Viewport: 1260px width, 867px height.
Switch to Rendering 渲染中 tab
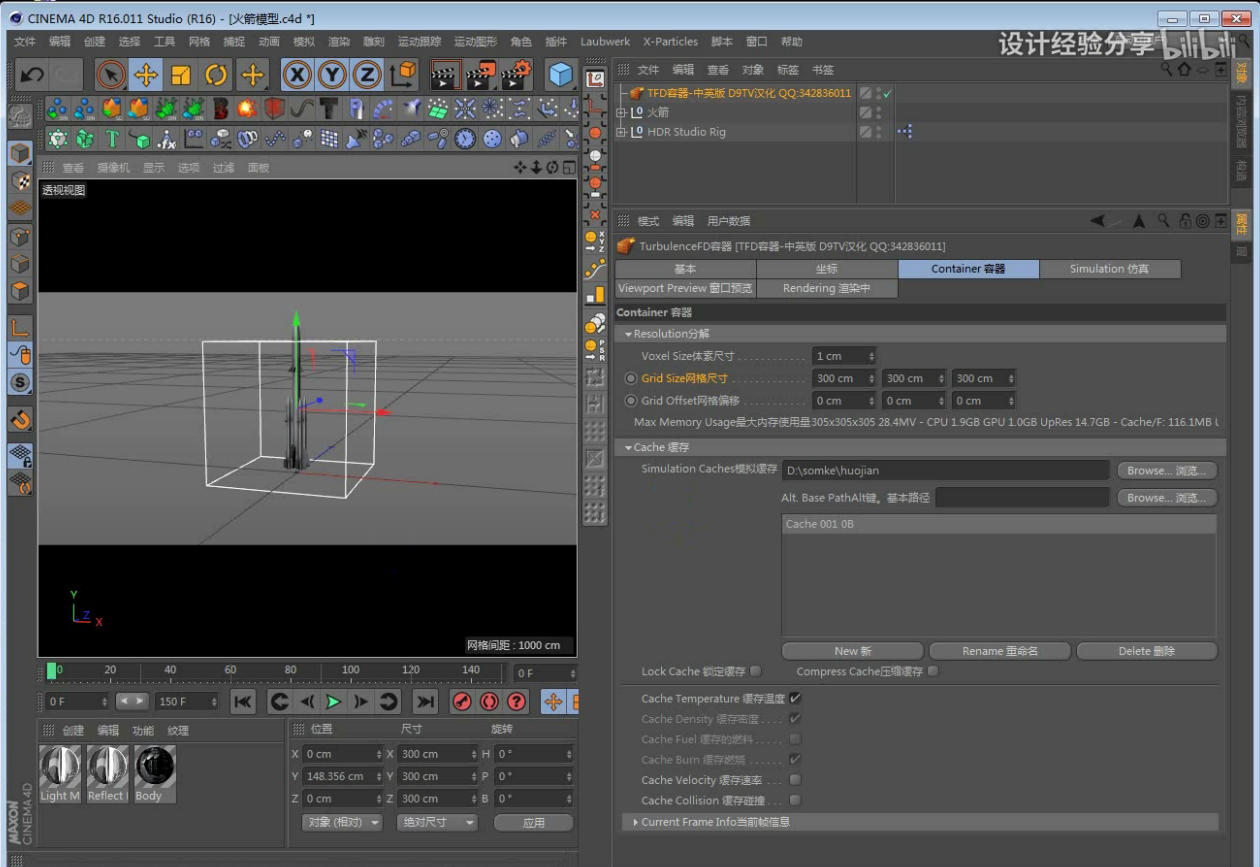(827, 288)
